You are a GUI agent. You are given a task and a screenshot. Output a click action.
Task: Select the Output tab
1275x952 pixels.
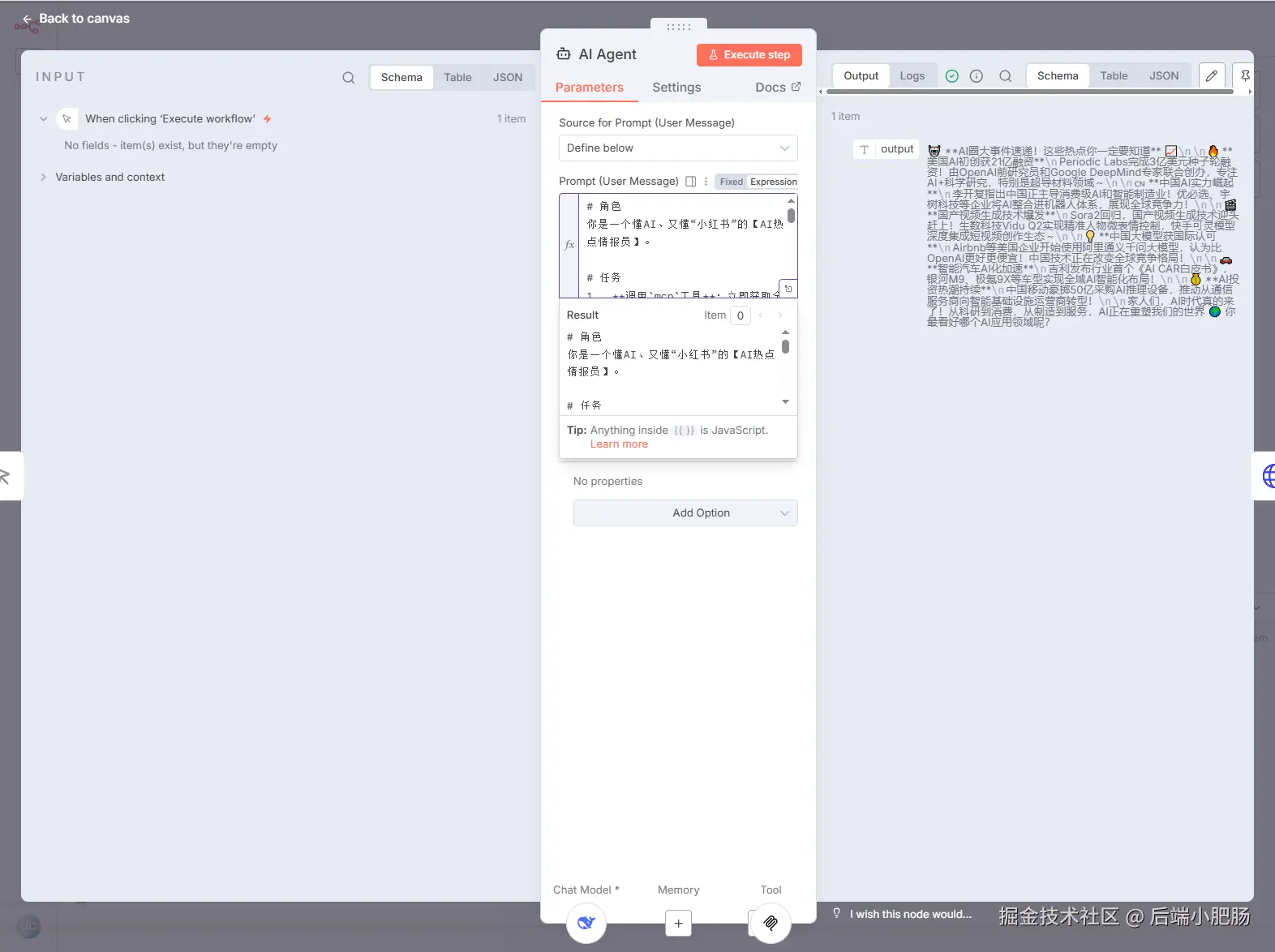click(x=861, y=76)
